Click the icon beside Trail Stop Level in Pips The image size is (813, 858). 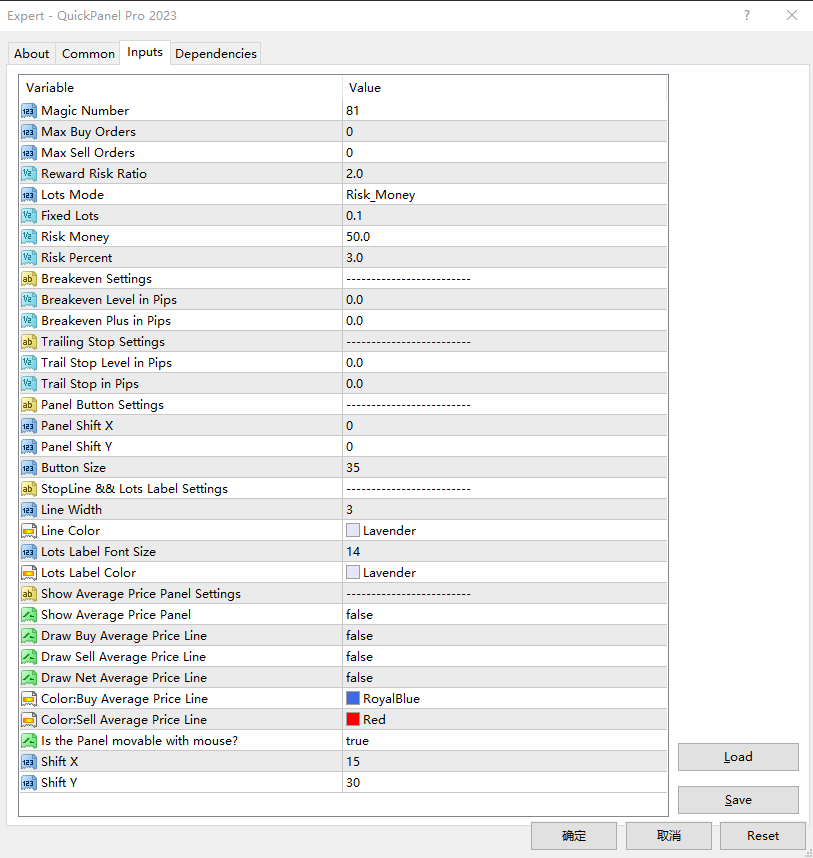click(x=29, y=363)
